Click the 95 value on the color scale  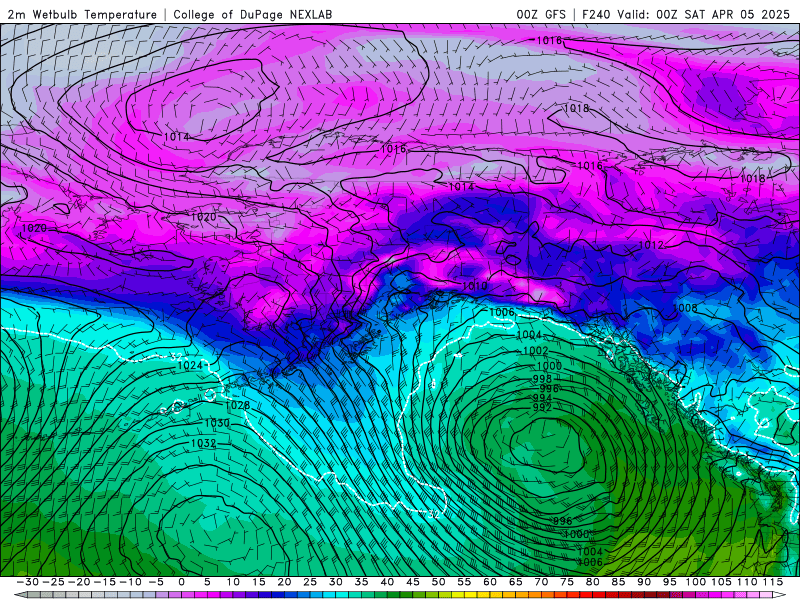pyautogui.click(x=669, y=582)
